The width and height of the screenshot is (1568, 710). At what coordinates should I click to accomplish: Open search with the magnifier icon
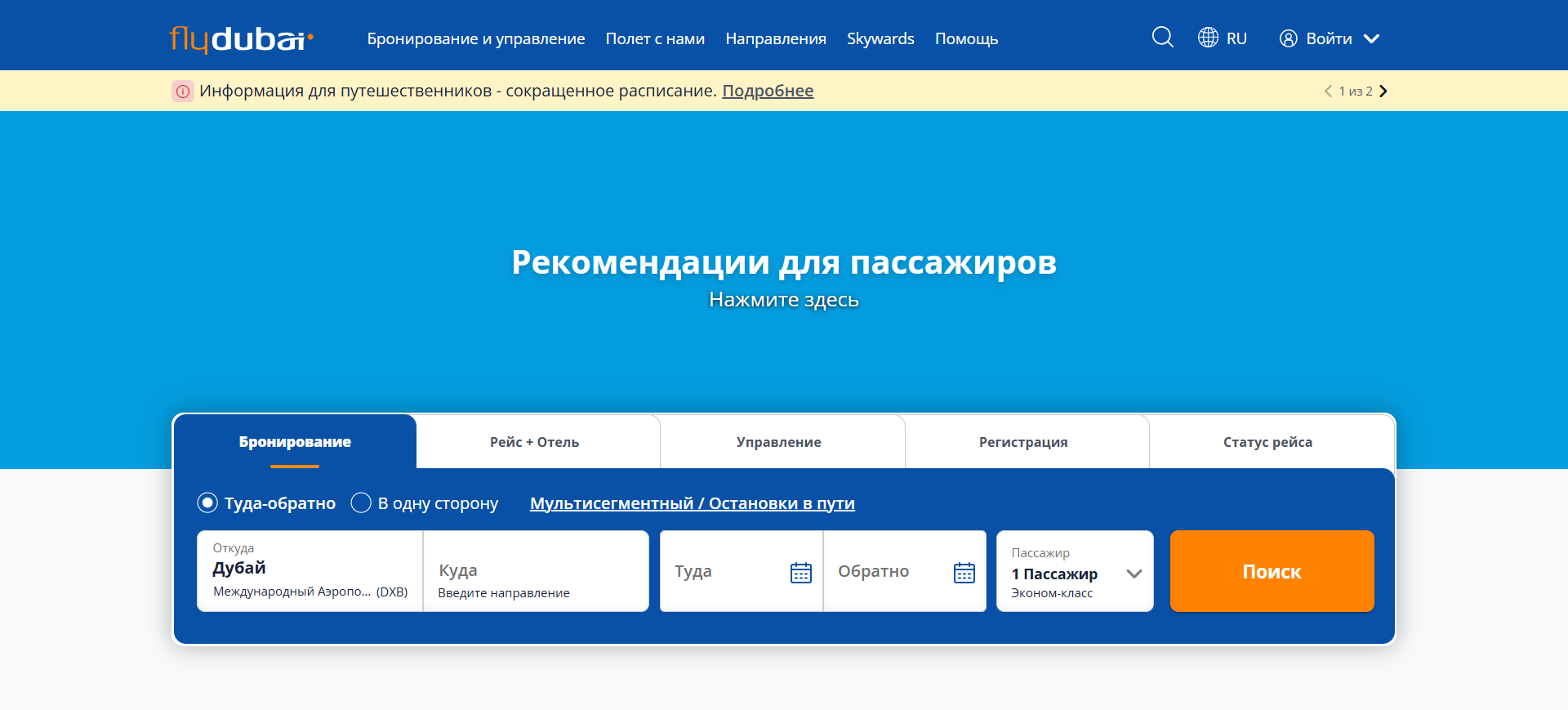pos(1162,38)
